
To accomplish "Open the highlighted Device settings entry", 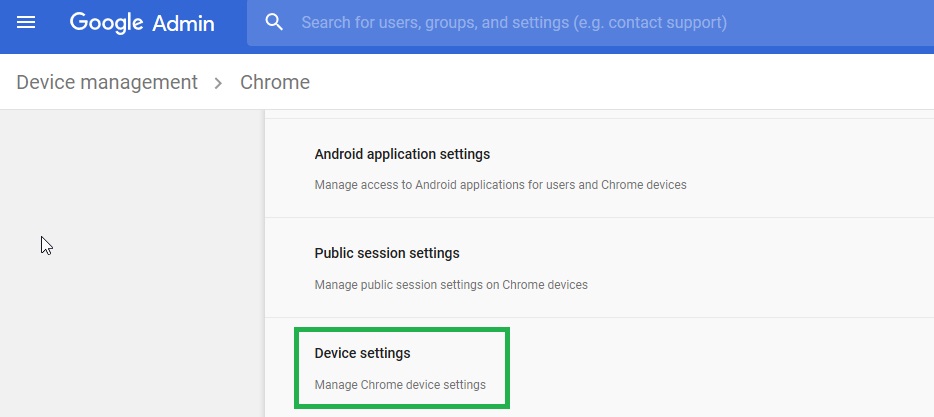I will coord(362,353).
